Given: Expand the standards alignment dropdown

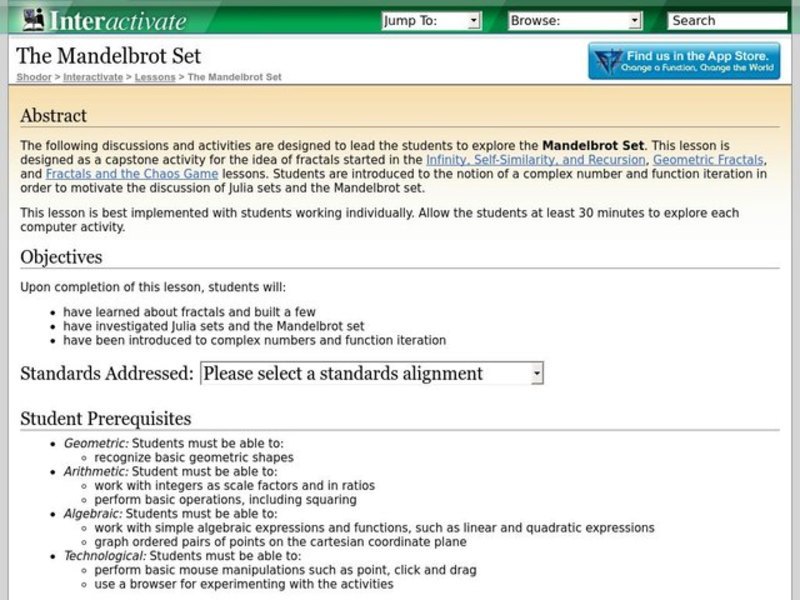Looking at the screenshot, I should [372, 374].
